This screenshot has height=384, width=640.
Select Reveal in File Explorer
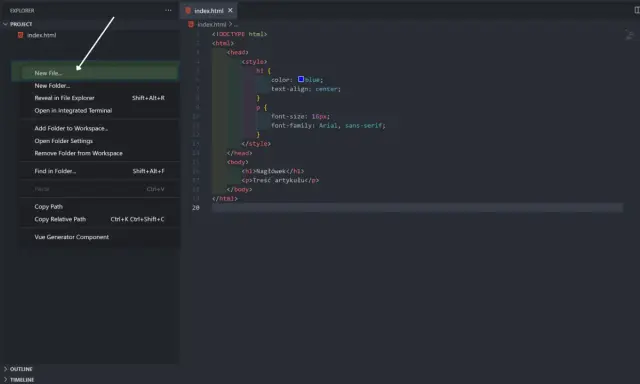coord(99,98)
